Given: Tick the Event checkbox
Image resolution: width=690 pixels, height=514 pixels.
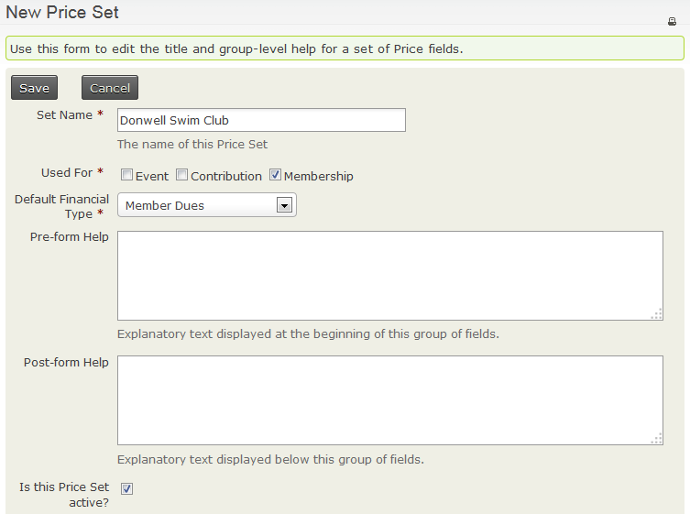Looking at the screenshot, I should click(x=127, y=175).
